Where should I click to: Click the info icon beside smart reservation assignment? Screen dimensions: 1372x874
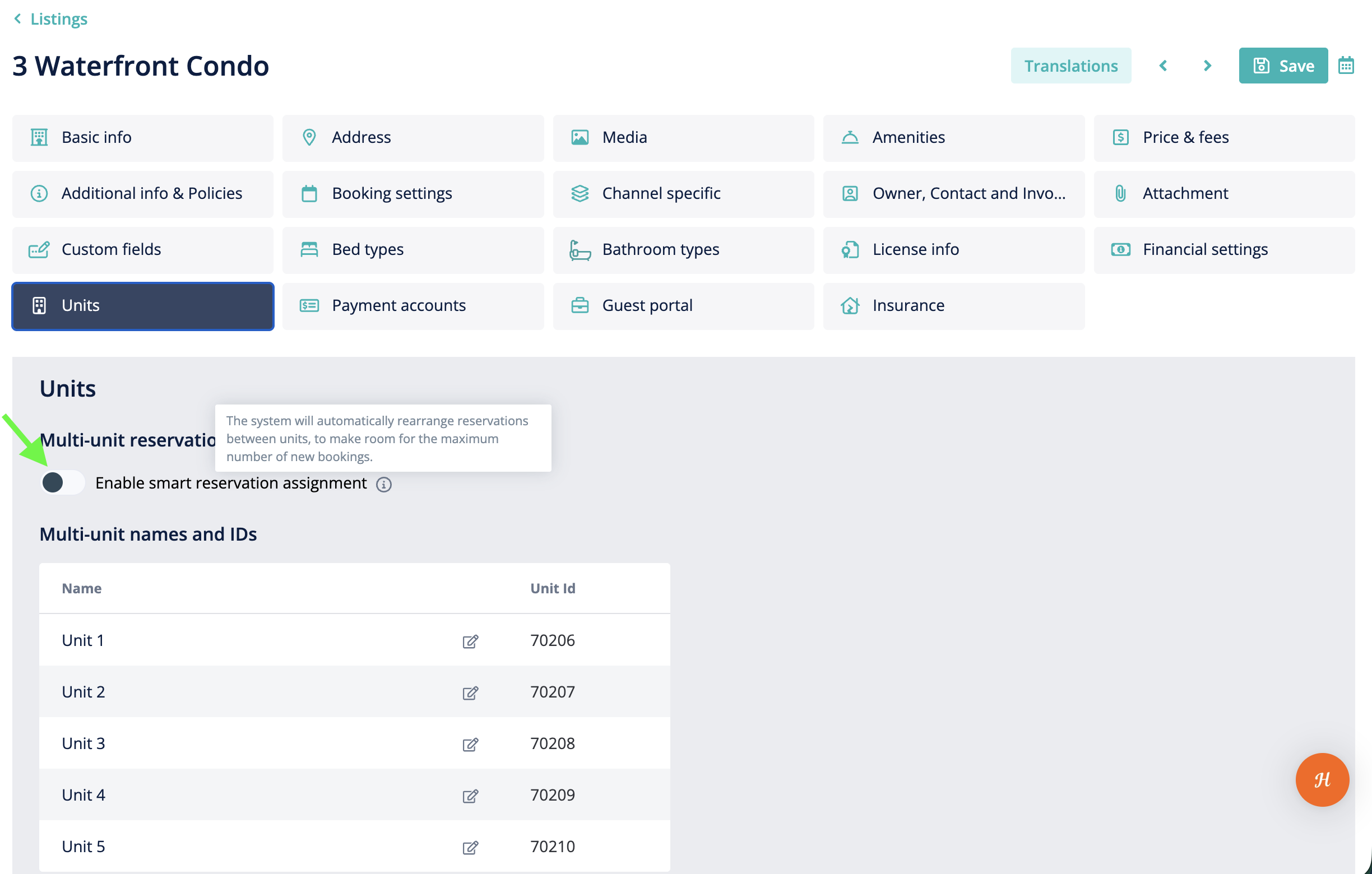tap(383, 484)
